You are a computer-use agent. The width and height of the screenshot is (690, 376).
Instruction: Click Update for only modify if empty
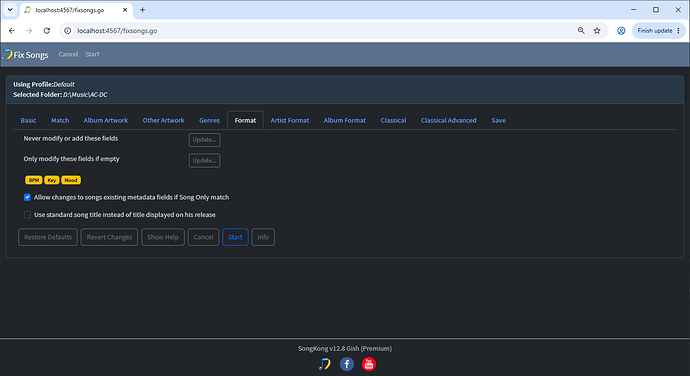coord(204,161)
